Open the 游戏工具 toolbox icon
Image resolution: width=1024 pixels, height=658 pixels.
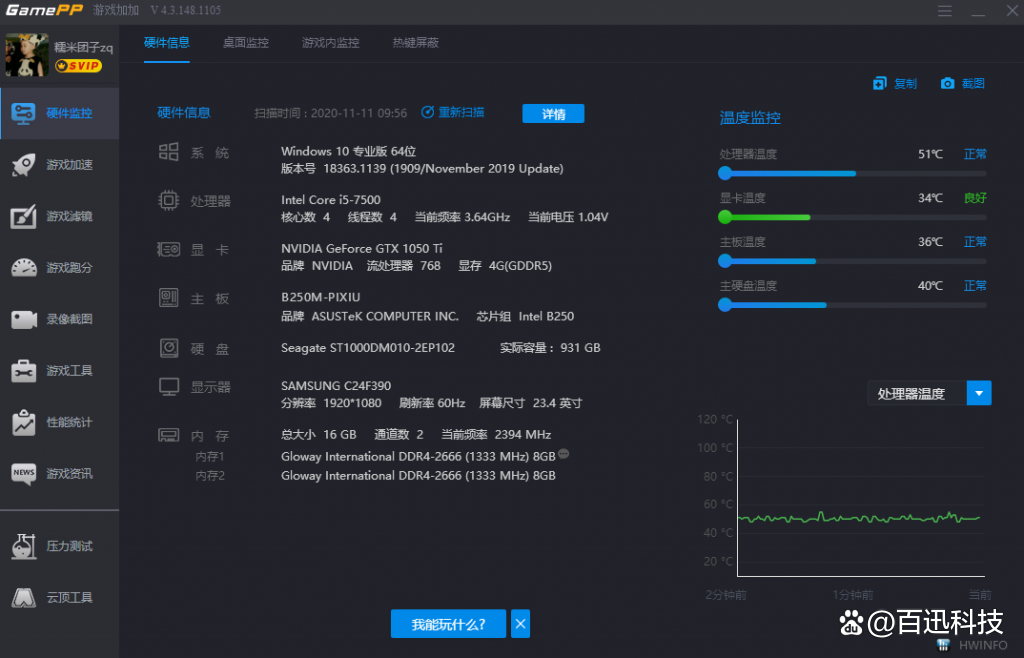point(24,371)
